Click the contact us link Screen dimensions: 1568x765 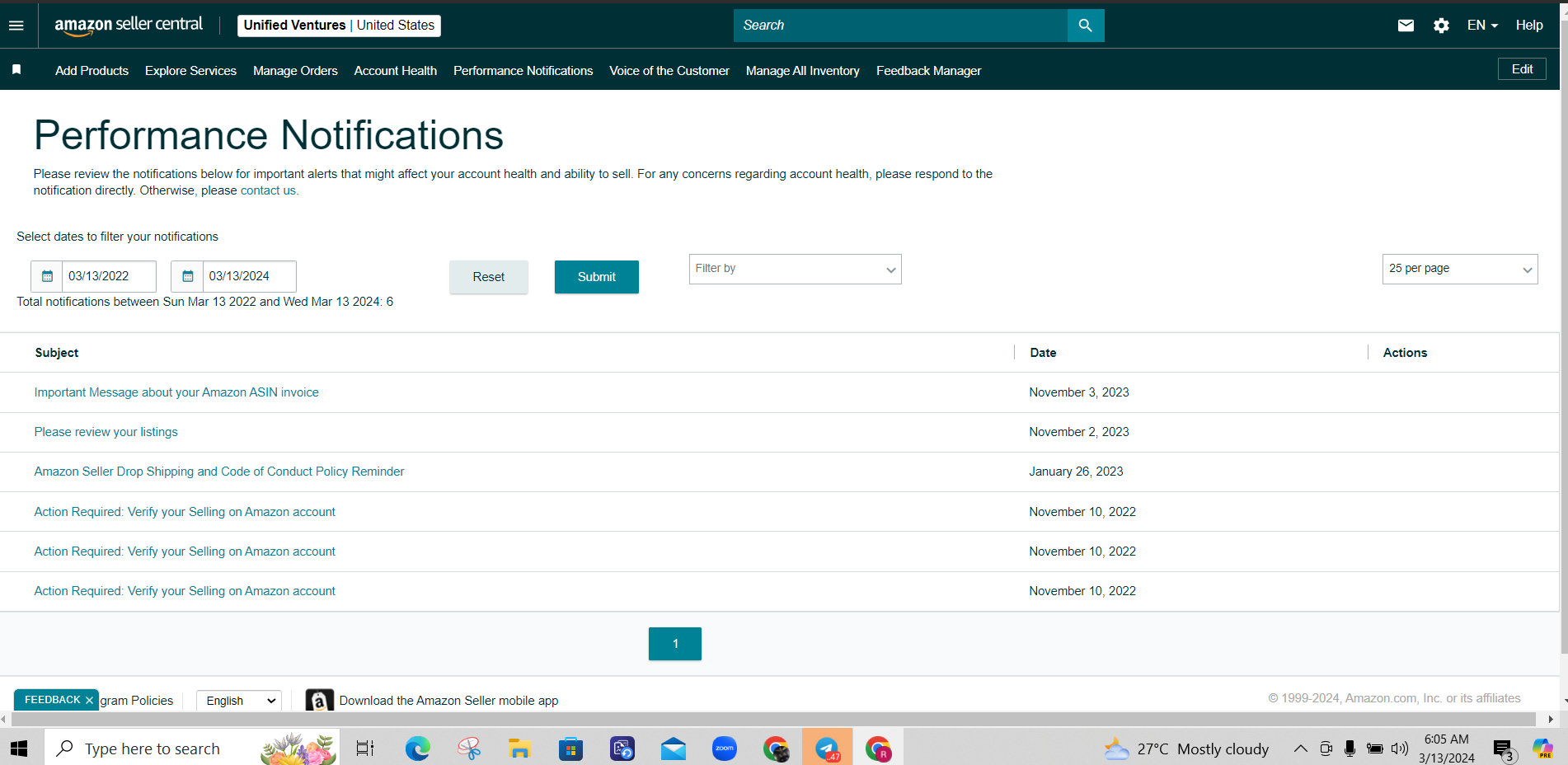click(268, 190)
